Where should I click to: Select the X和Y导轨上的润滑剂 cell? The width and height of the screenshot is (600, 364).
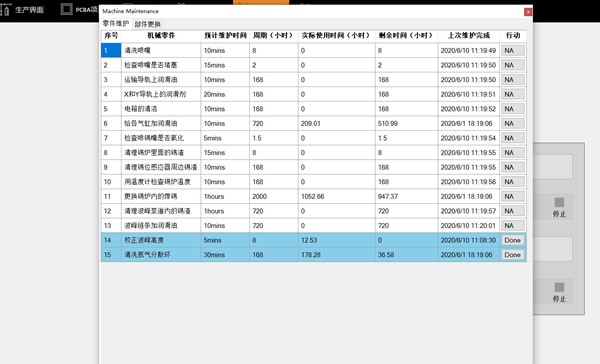pyautogui.click(x=161, y=94)
